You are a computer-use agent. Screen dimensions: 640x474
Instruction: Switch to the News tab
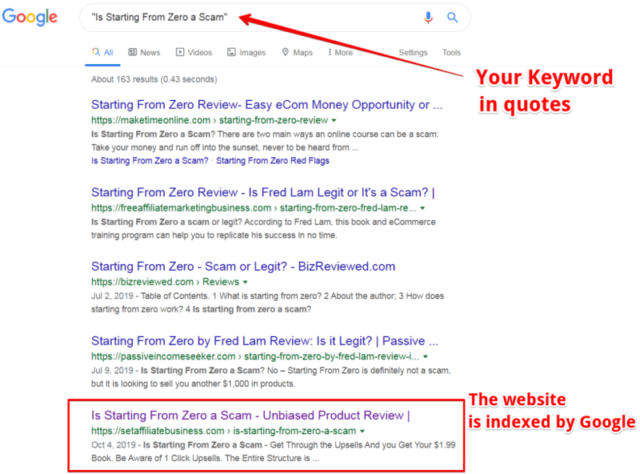(x=144, y=52)
